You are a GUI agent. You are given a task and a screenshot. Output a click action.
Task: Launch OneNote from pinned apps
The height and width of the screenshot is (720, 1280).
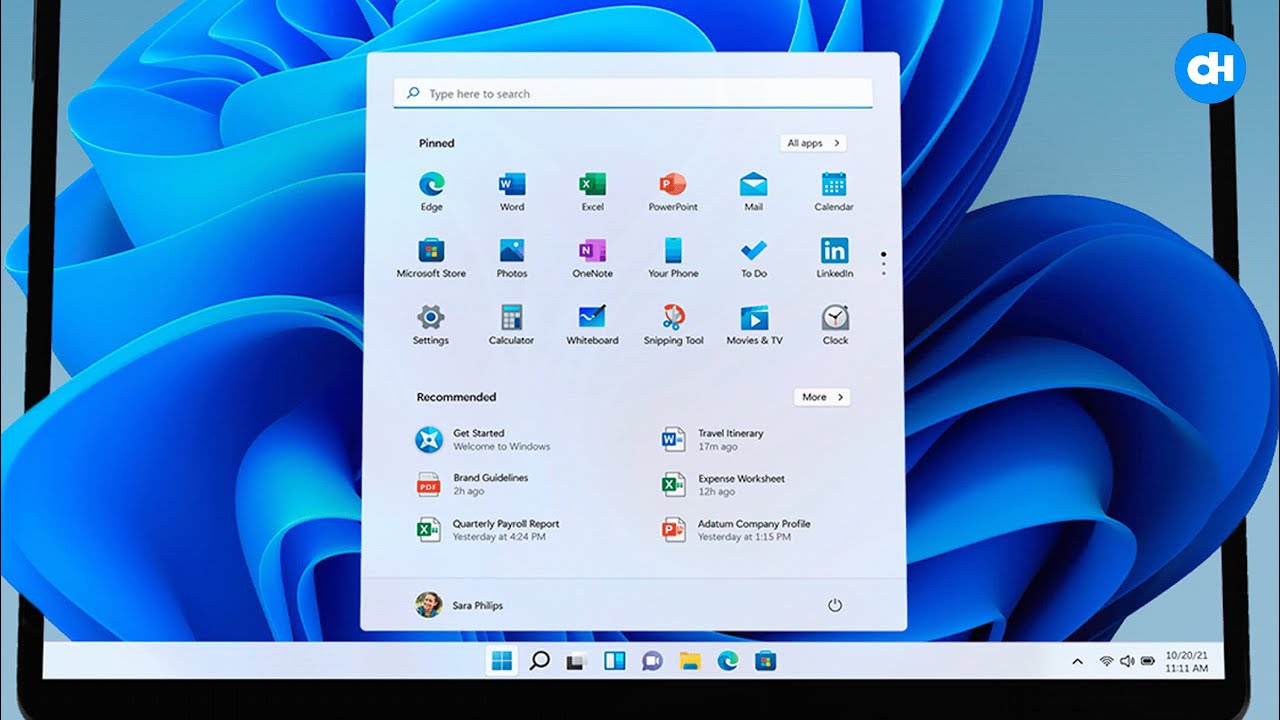[592, 257]
